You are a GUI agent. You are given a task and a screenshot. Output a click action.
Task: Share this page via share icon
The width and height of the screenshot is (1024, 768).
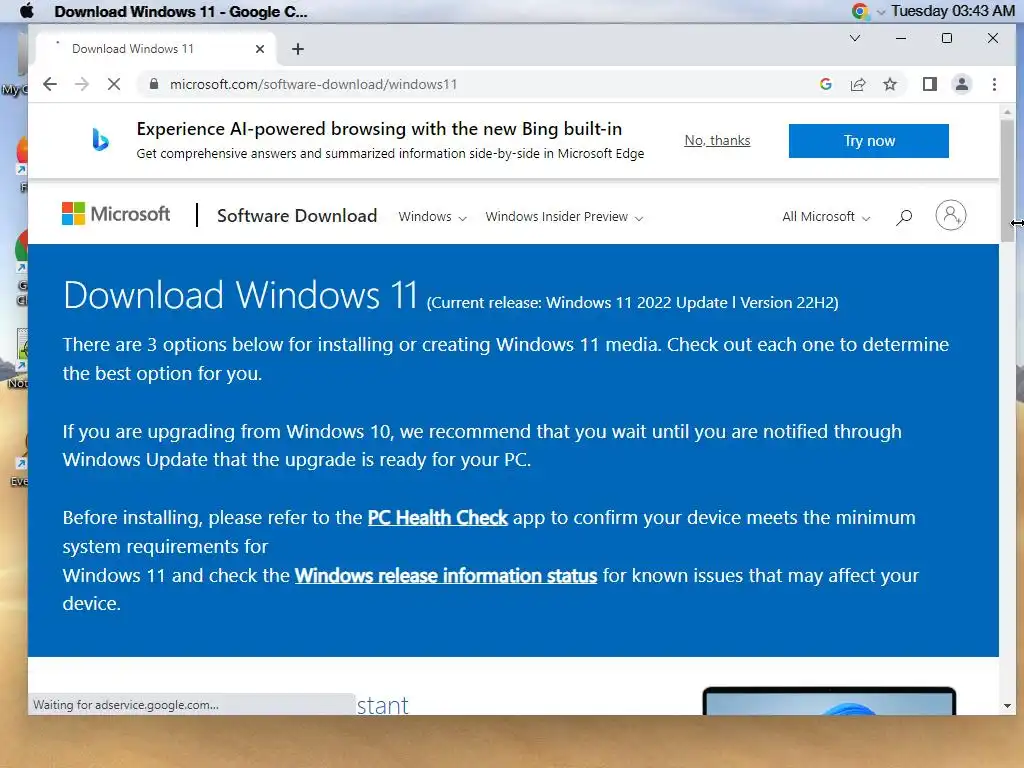(857, 84)
